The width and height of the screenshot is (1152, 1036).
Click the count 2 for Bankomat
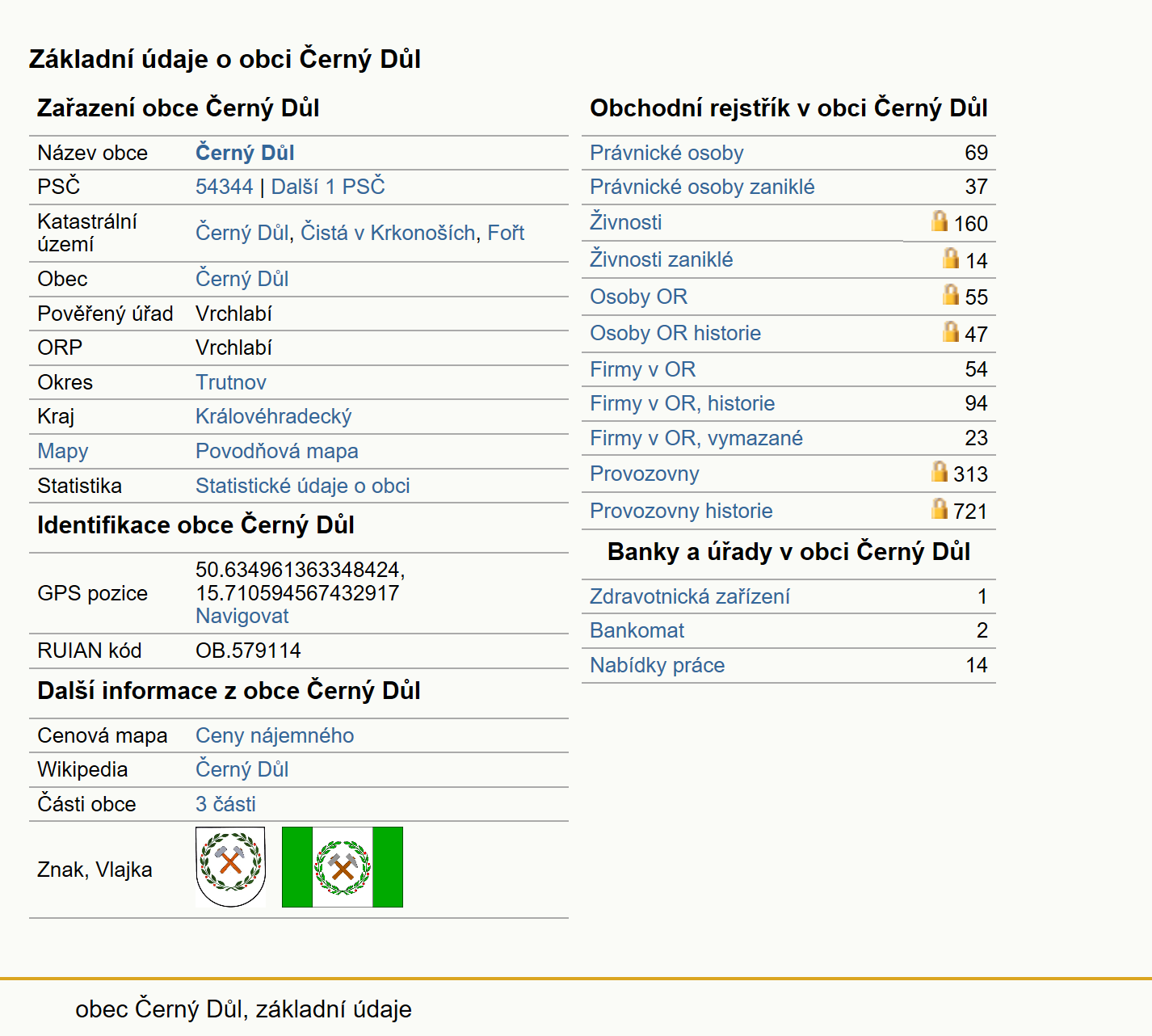(x=982, y=630)
